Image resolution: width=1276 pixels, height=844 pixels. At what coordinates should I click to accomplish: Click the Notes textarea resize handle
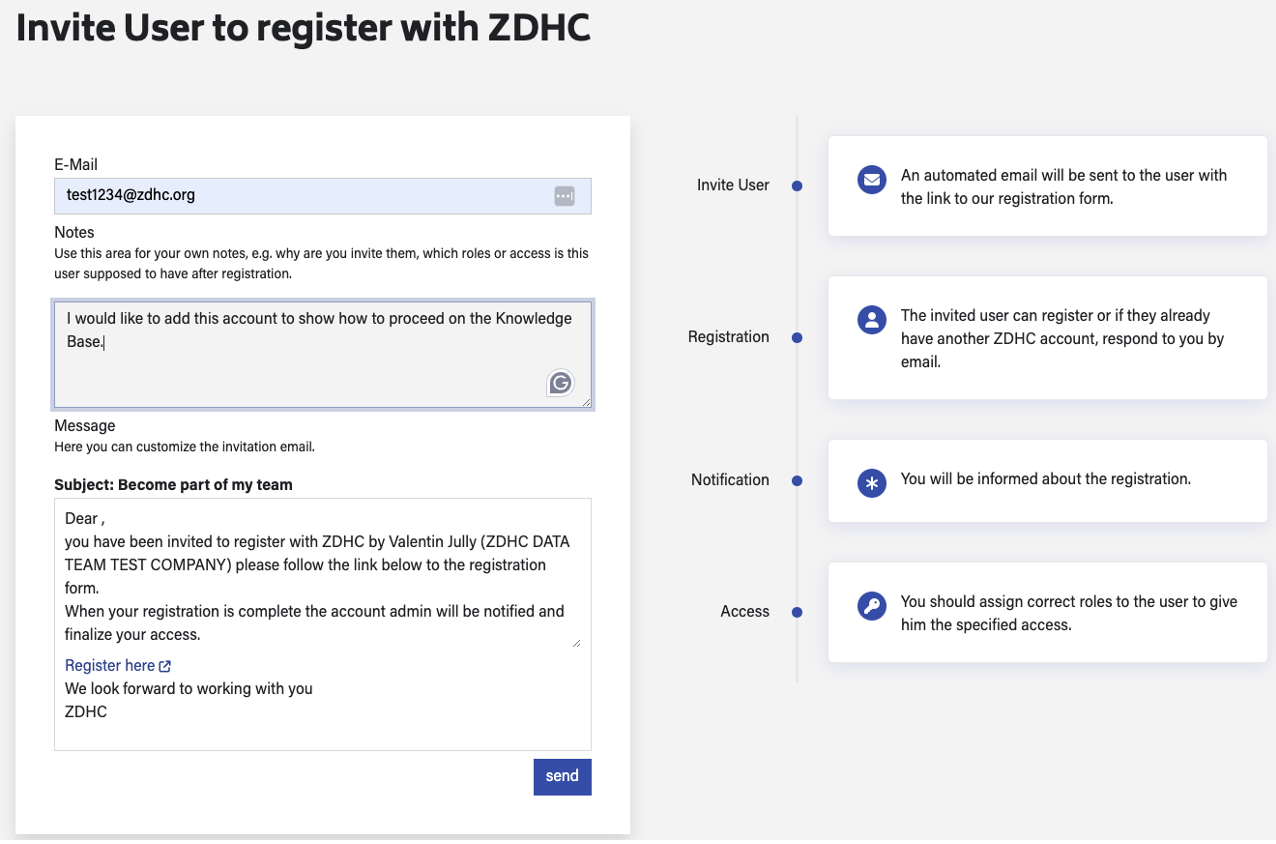click(586, 402)
